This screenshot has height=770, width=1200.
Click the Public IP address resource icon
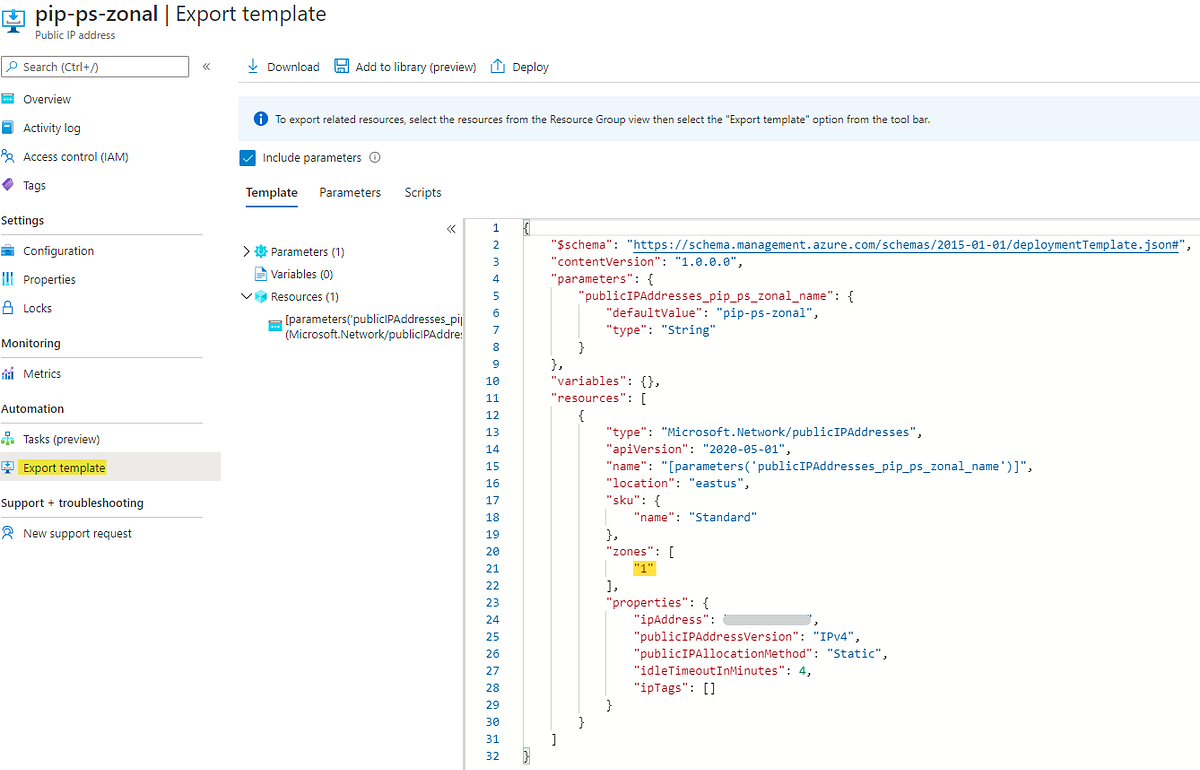13,22
